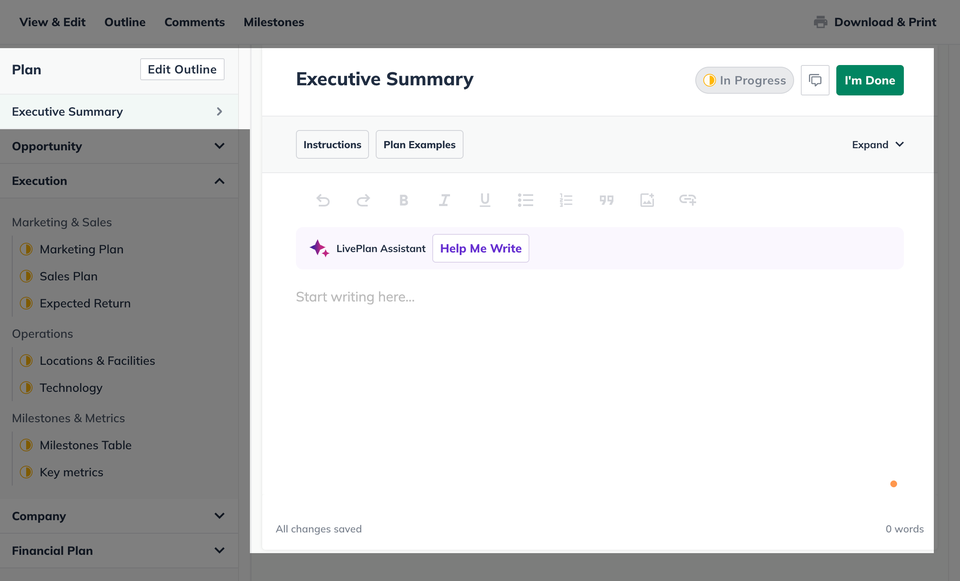
Task: Toggle underline formatting
Action: [485, 200]
